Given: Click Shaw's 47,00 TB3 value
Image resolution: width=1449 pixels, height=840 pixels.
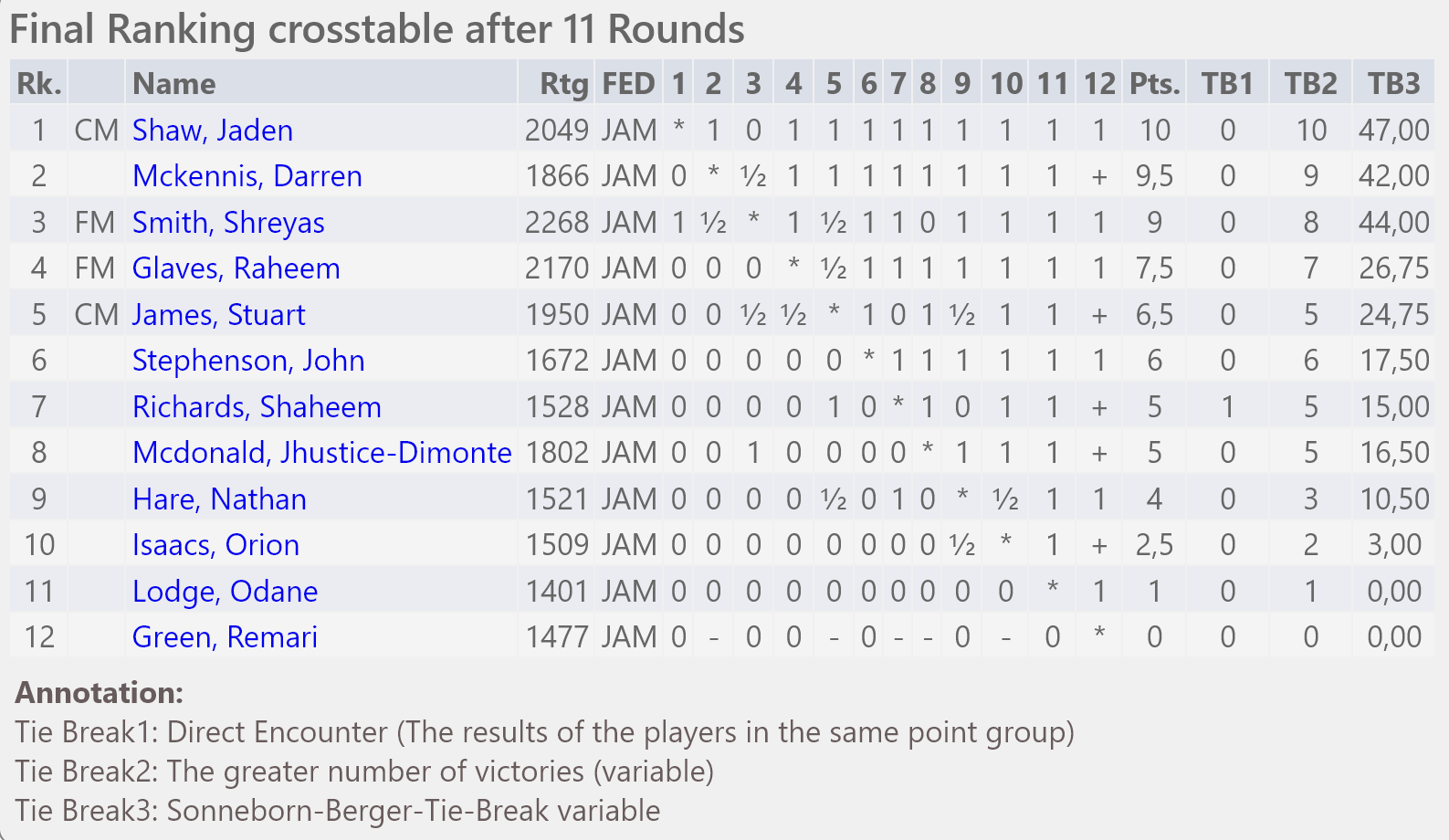Looking at the screenshot, I should pos(1394,131).
